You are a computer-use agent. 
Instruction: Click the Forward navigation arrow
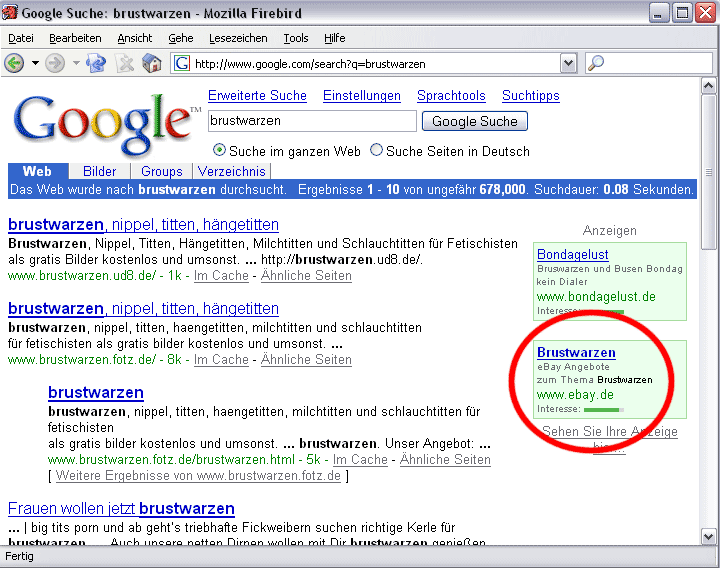(x=55, y=63)
